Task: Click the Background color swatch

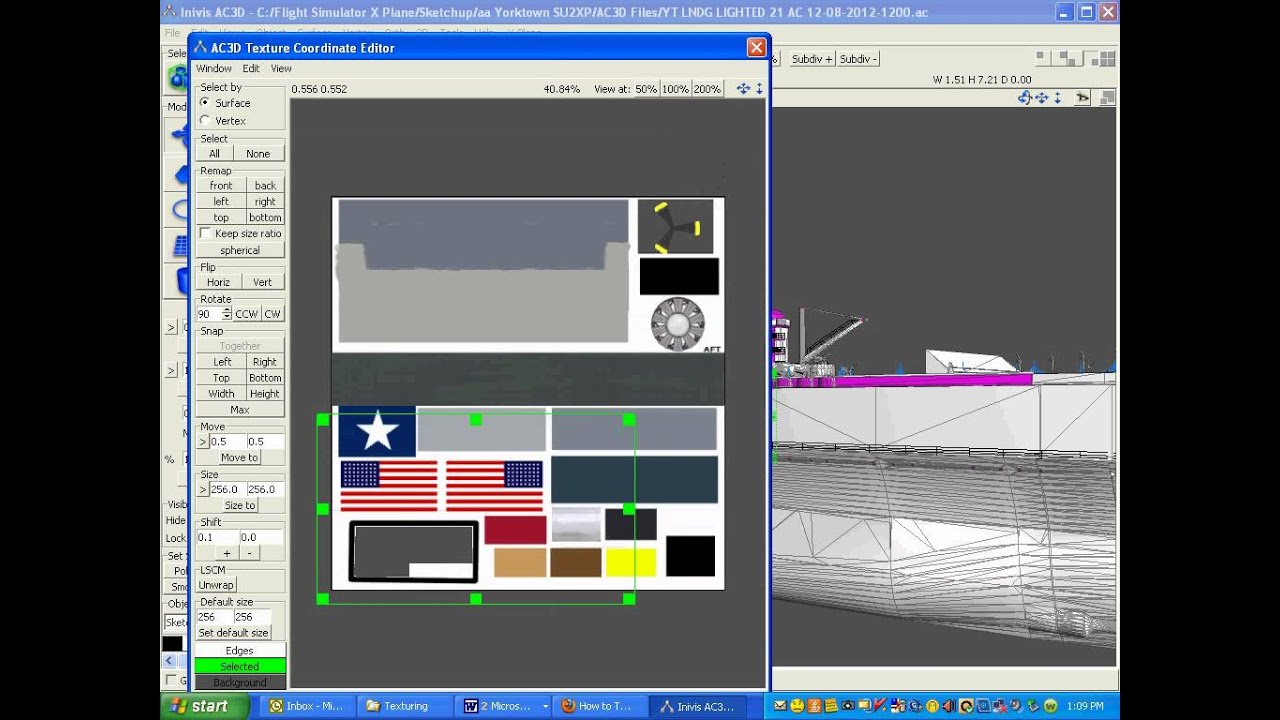Action: pos(240,683)
